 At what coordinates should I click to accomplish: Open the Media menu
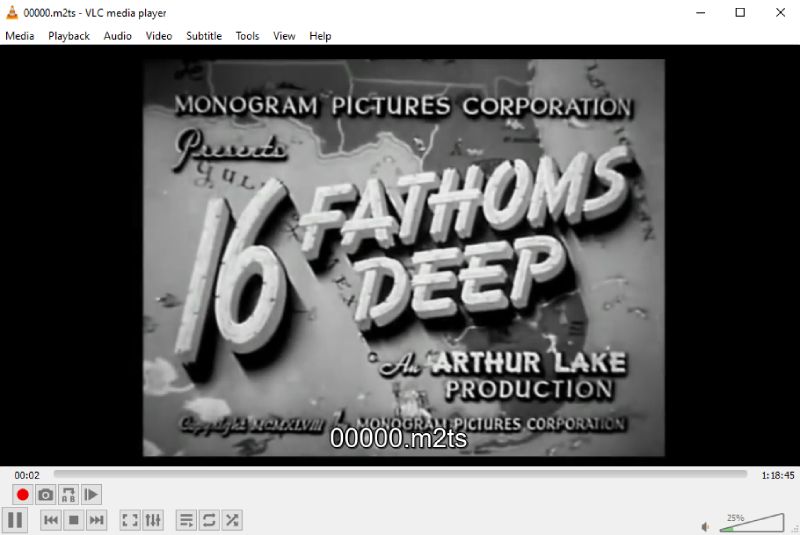(20, 36)
